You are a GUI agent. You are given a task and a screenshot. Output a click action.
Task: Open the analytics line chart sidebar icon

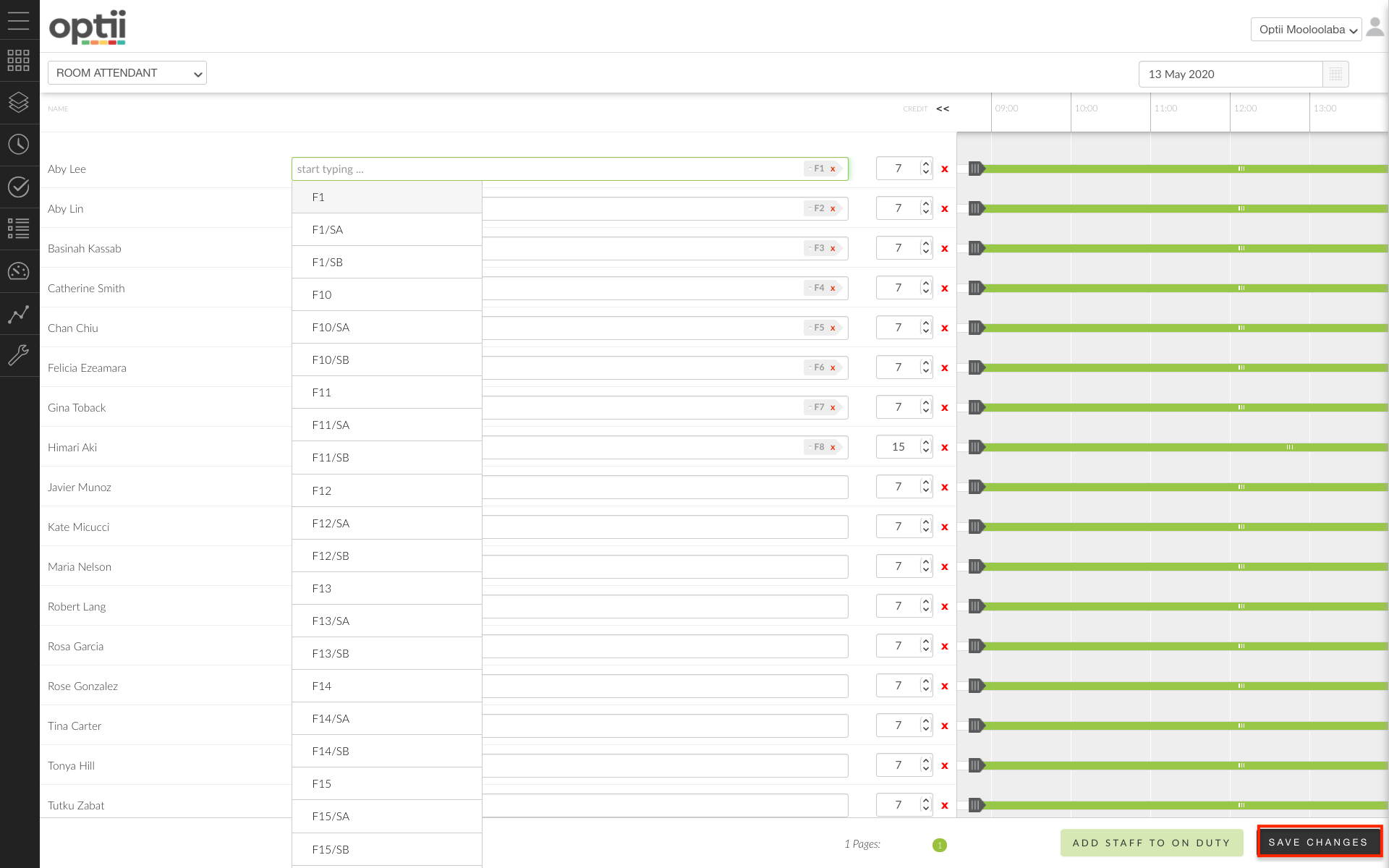click(19, 314)
